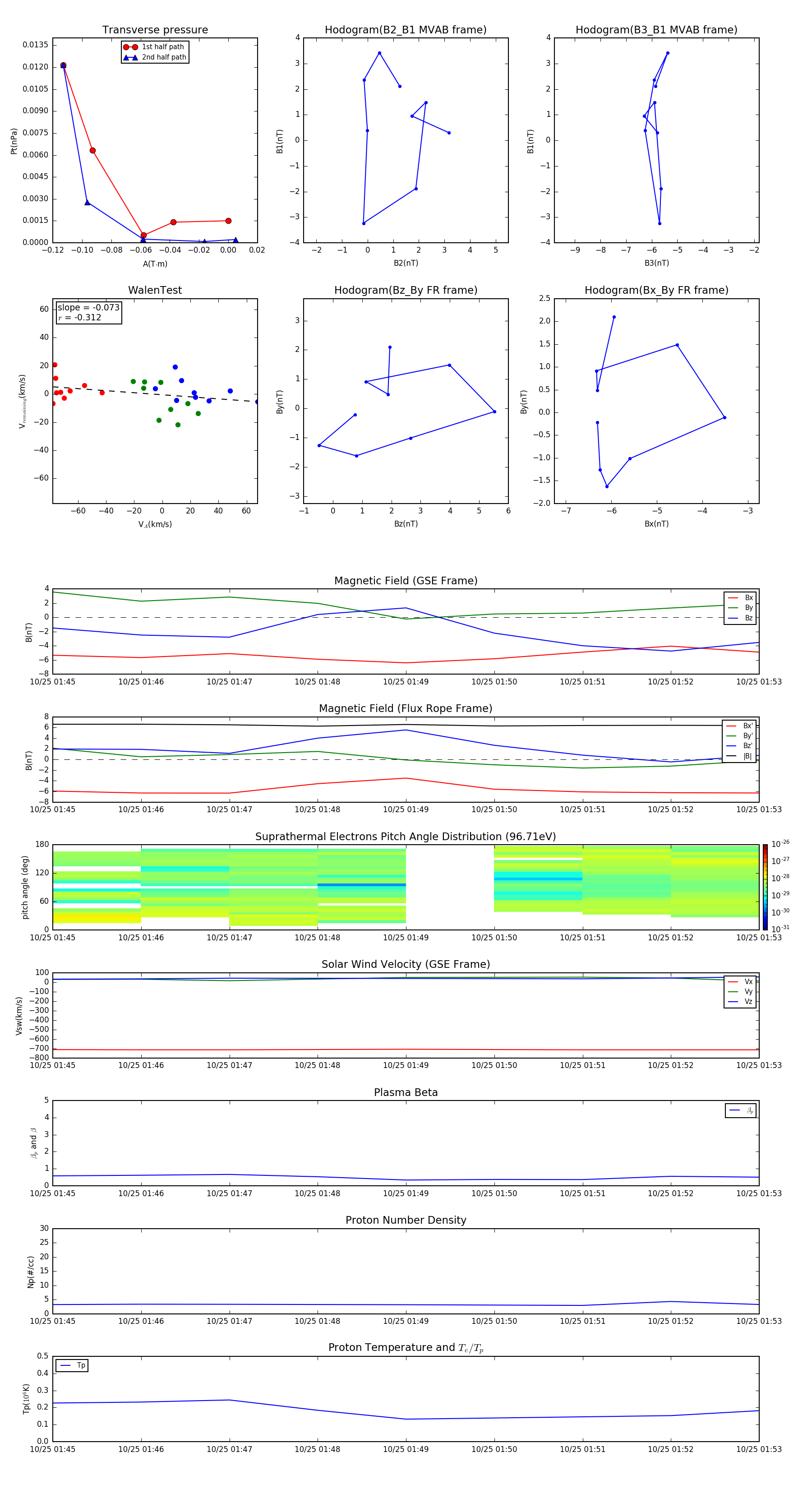Select the 'Hodogram(B3_B1 MVAB frame)' title
Image resolution: width=812 pixels, height=1489 pixels.
[656, 30]
